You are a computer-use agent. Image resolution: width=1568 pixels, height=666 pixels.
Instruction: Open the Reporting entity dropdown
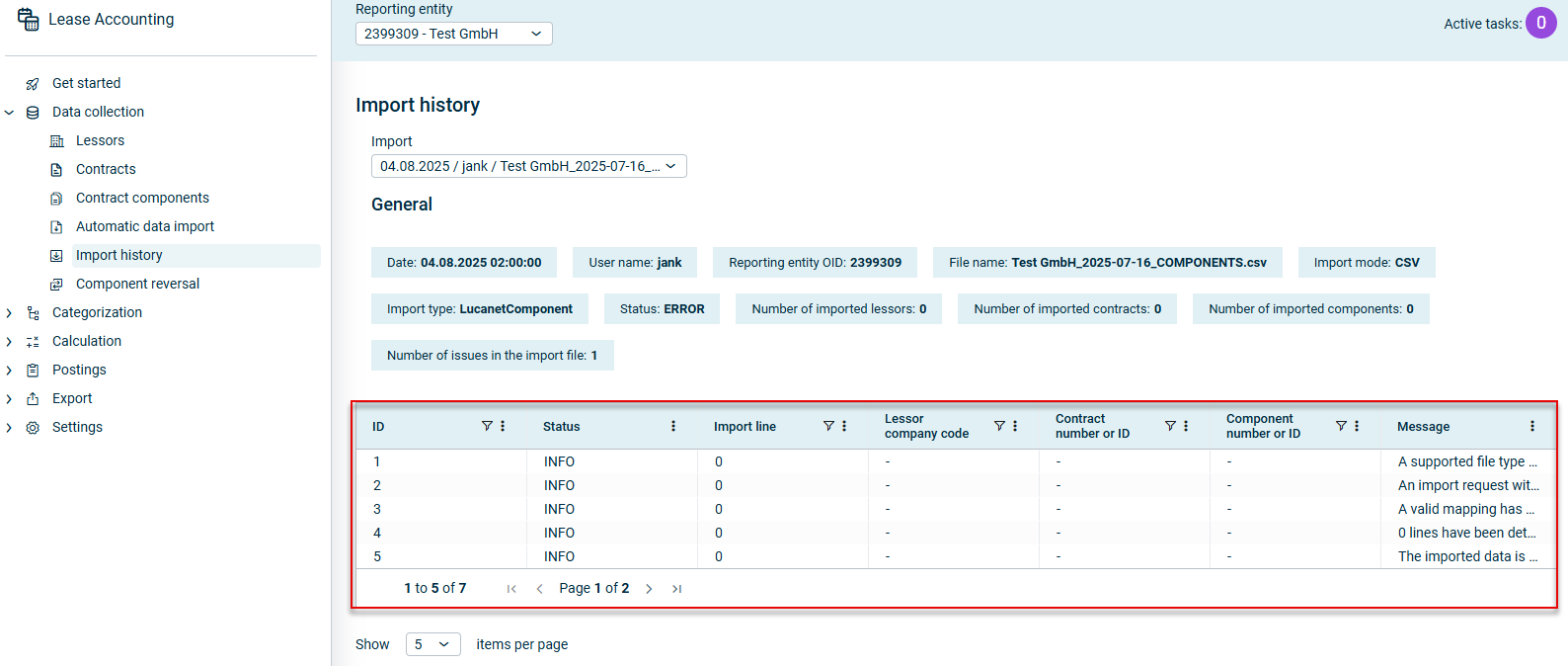coord(453,34)
